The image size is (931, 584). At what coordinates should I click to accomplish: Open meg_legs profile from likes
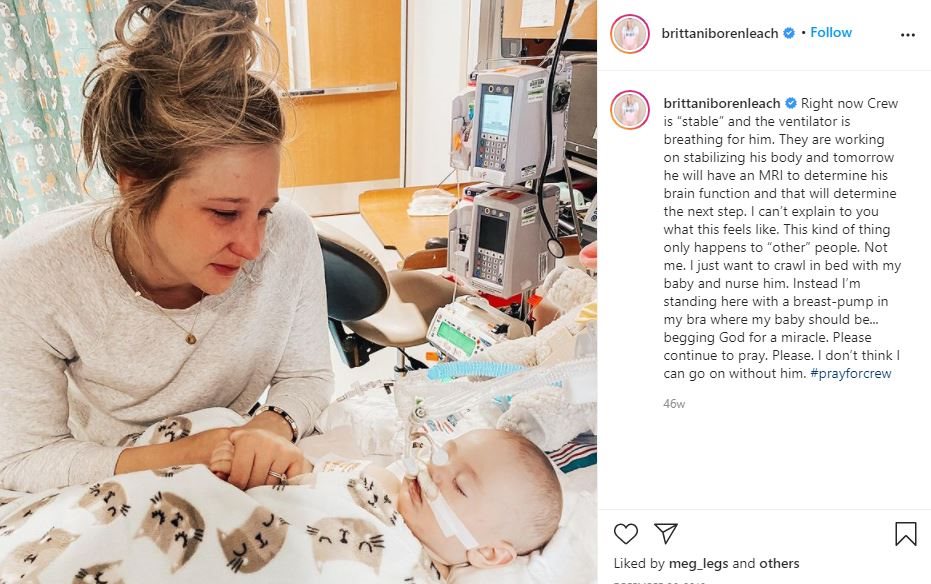[x=698, y=563]
